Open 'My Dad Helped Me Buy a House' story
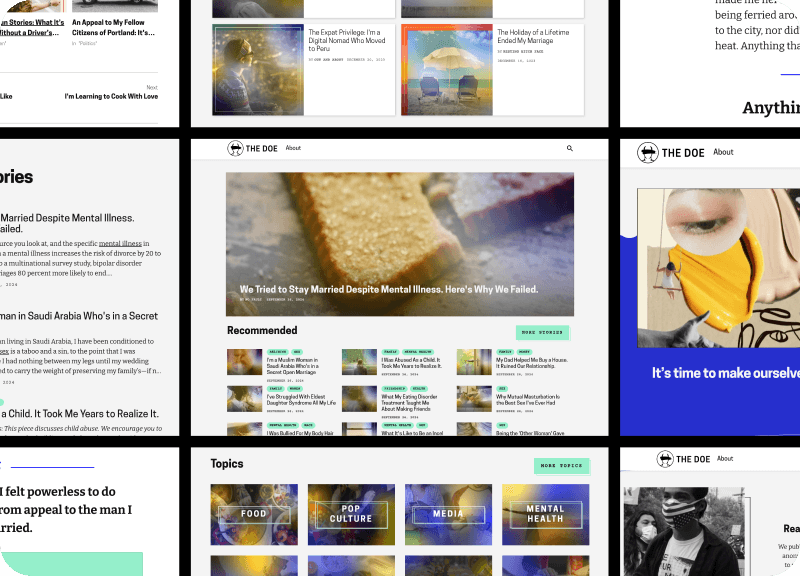The height and width of the screenshot is (576, 800). 532,363
